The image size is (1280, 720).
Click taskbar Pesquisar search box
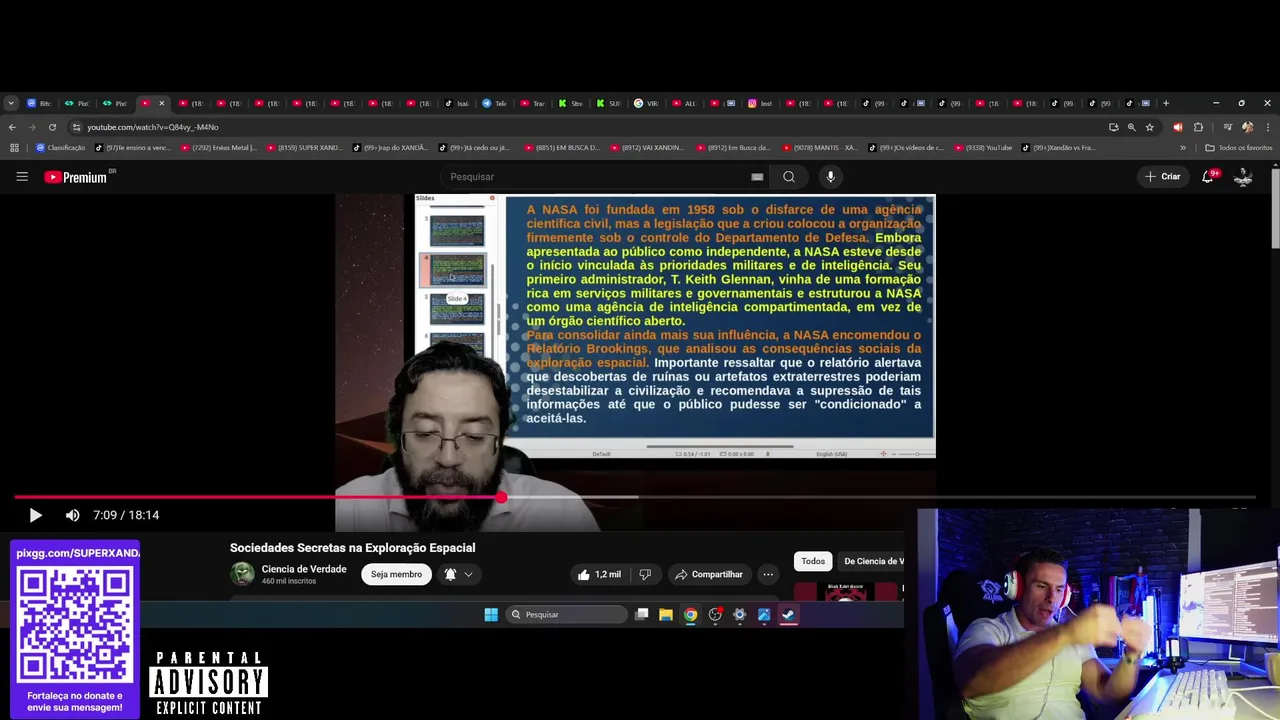click(x=567, y=615)
